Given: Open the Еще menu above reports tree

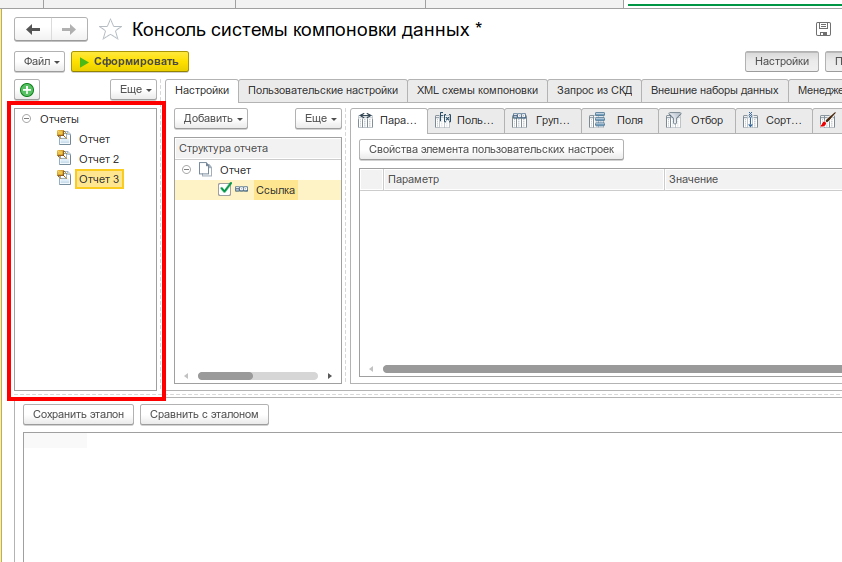Looking at the screenshot, I should coord(134,90).
